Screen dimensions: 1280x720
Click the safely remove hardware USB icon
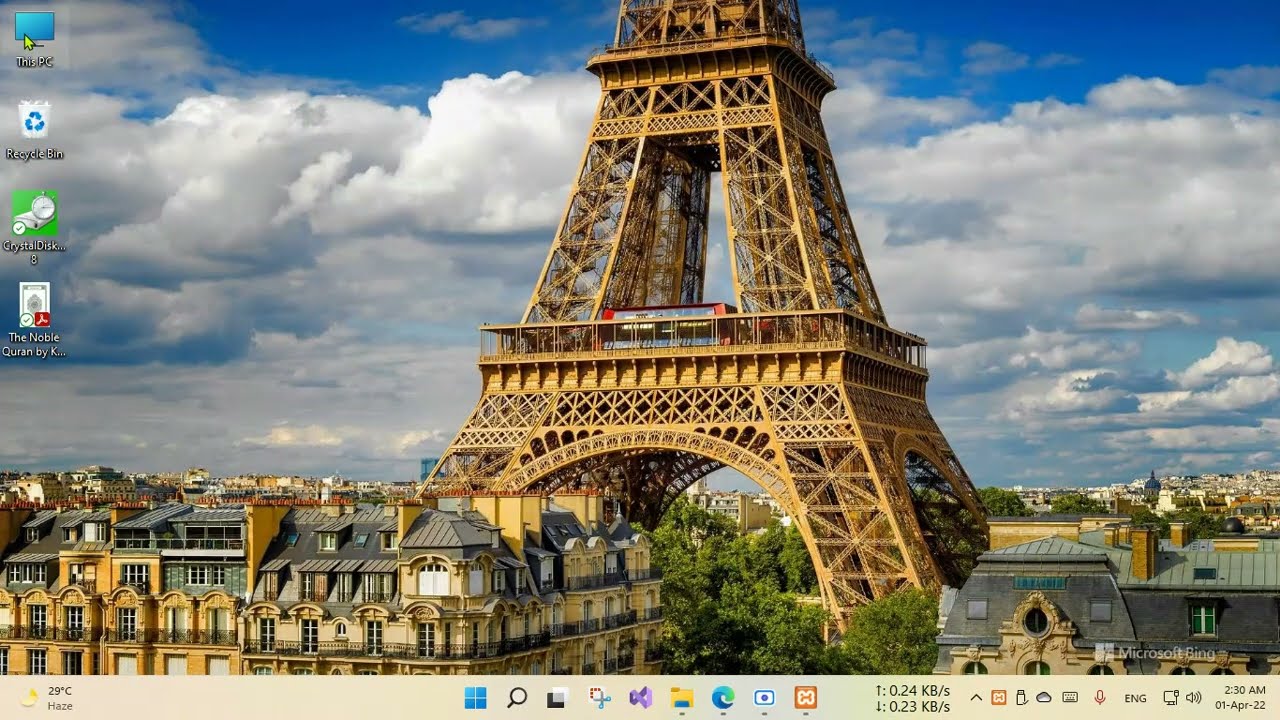click(1021, 698)
